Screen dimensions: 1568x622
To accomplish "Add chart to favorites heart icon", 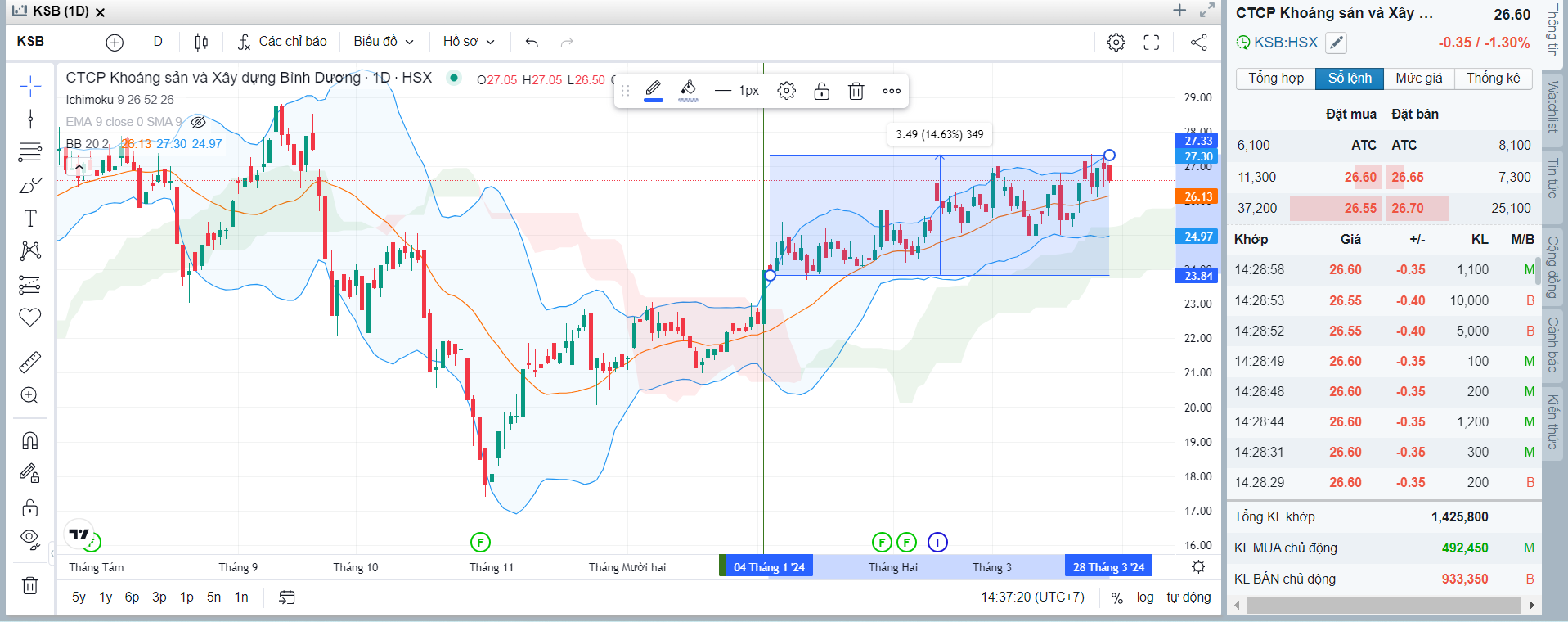I will (x=30, y=317).
